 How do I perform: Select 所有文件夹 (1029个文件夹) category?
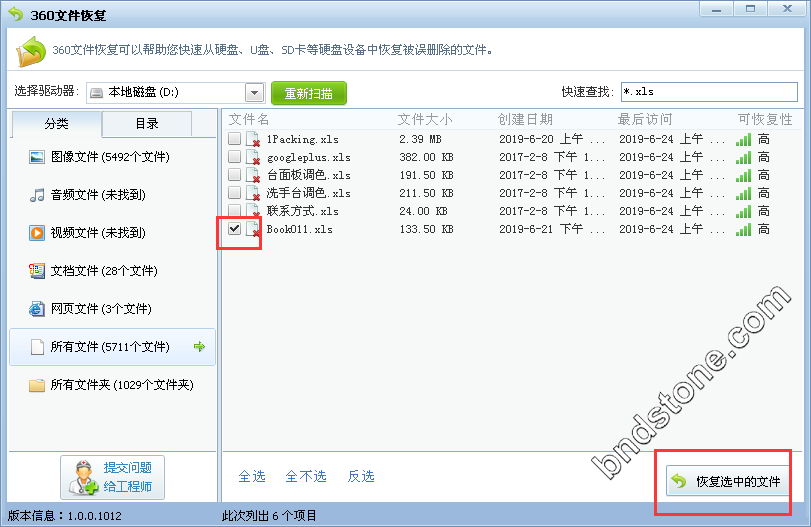coord(112,385)
